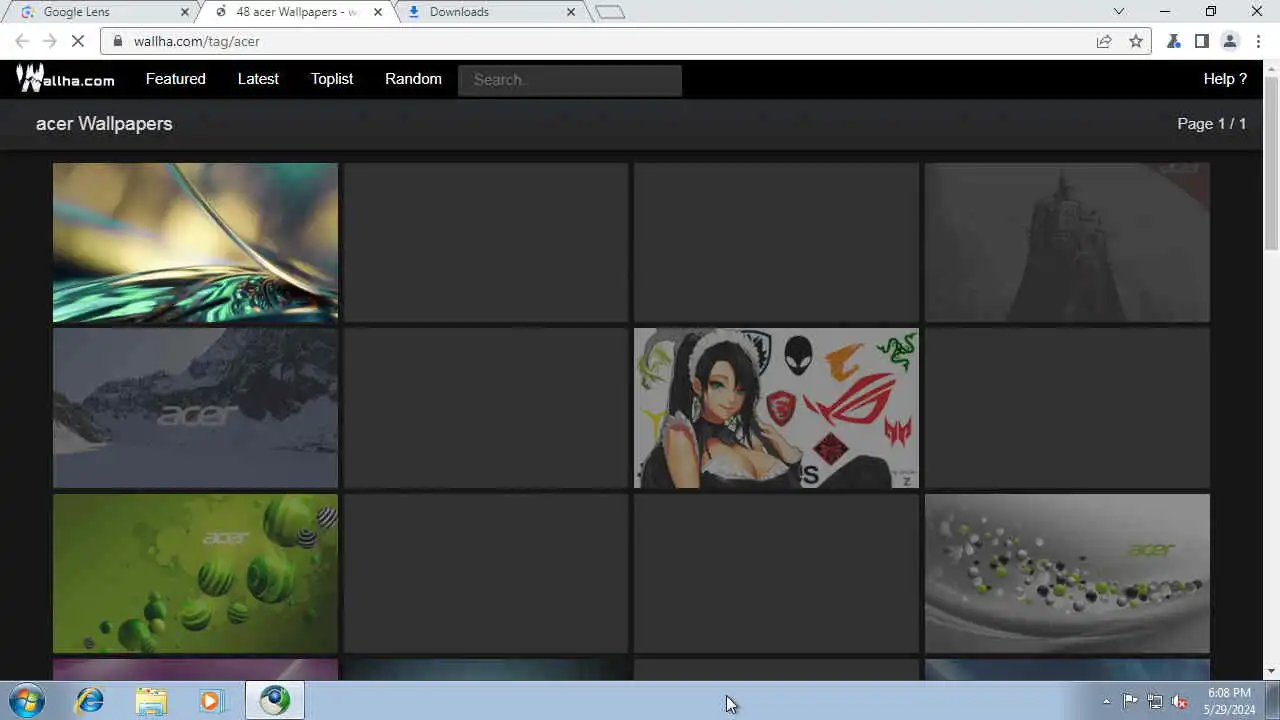Open Windows Explorer from the taskbar
Image resolution: width=1280 pixels, height=720 pixels.
tap(151, 701)
